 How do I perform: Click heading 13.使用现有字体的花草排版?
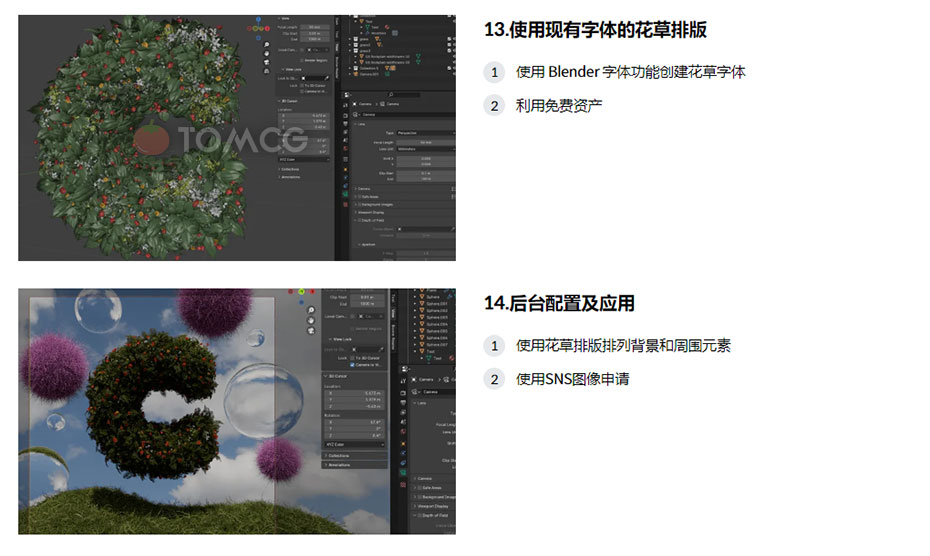pos(595,30)
